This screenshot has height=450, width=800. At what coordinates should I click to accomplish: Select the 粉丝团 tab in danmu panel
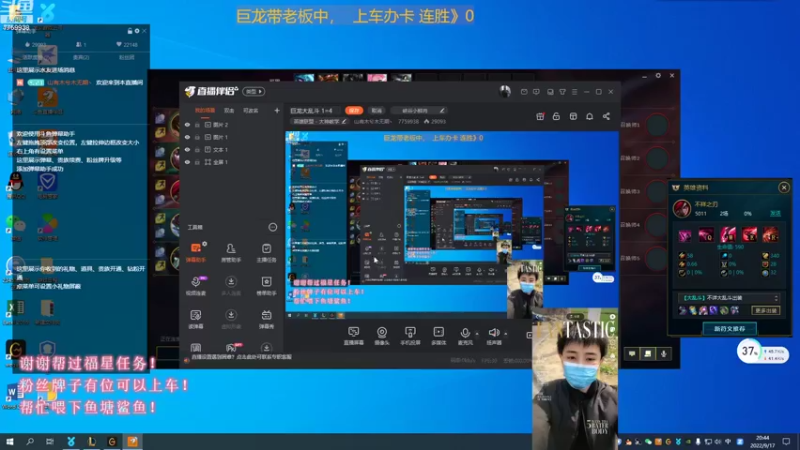pyautogui.click(x=127, y=57)
